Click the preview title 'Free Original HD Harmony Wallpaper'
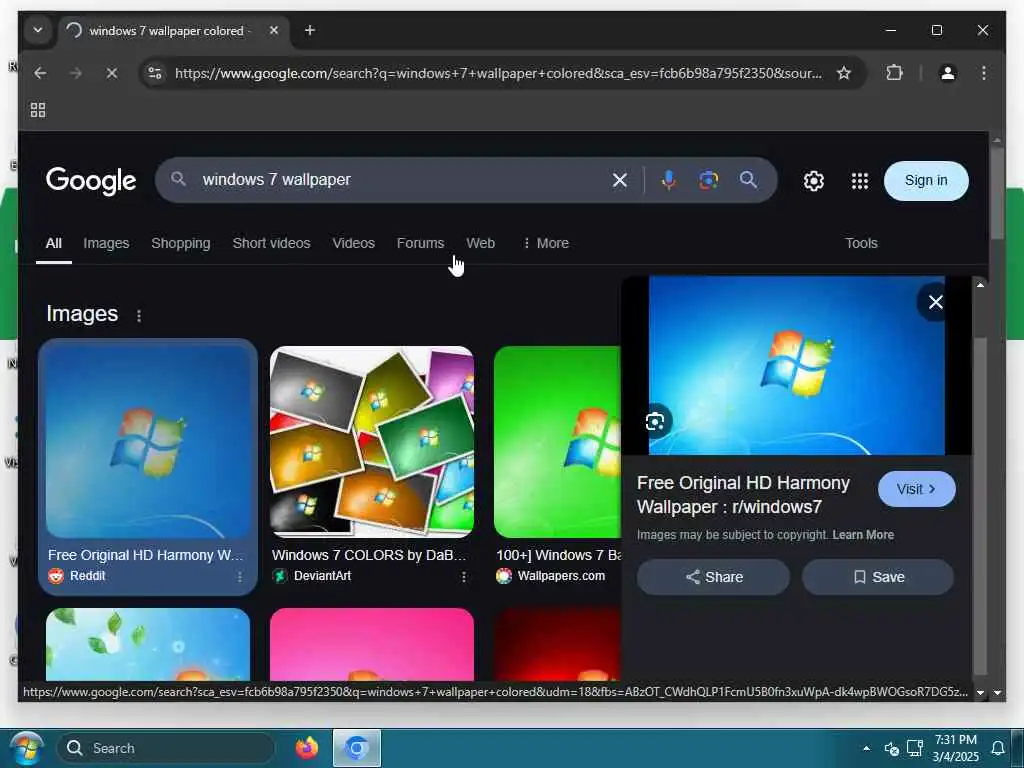1024x768 pixels. (x=743, y=495)
